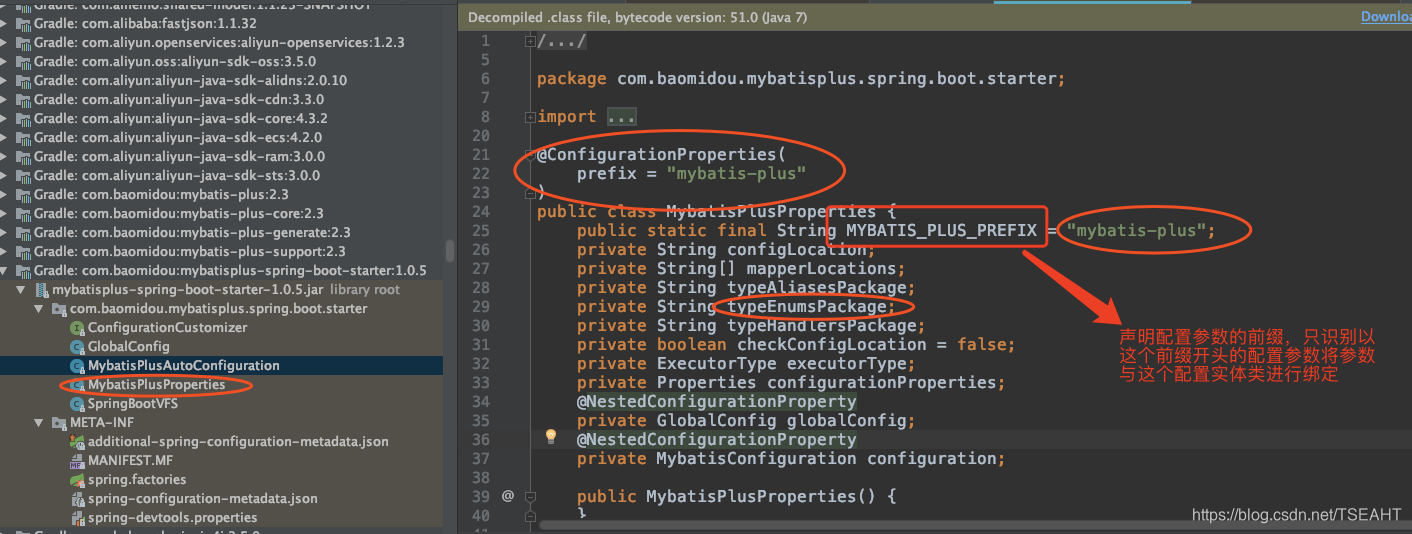The height and width of the screenshot is (534, 1412).
Task: Click the META-INF folder icon
Action: [x=59, y=423]
